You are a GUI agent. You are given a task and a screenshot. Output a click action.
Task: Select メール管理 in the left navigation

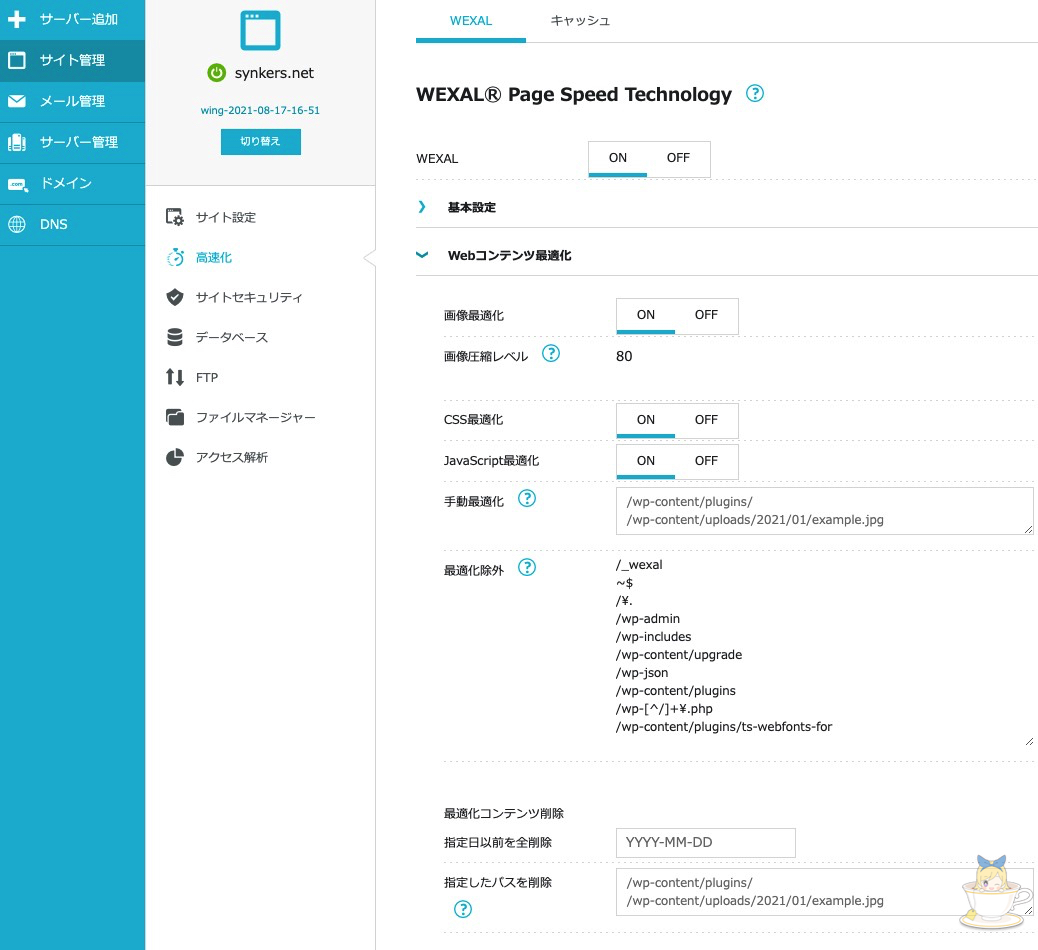click(72, 101)
